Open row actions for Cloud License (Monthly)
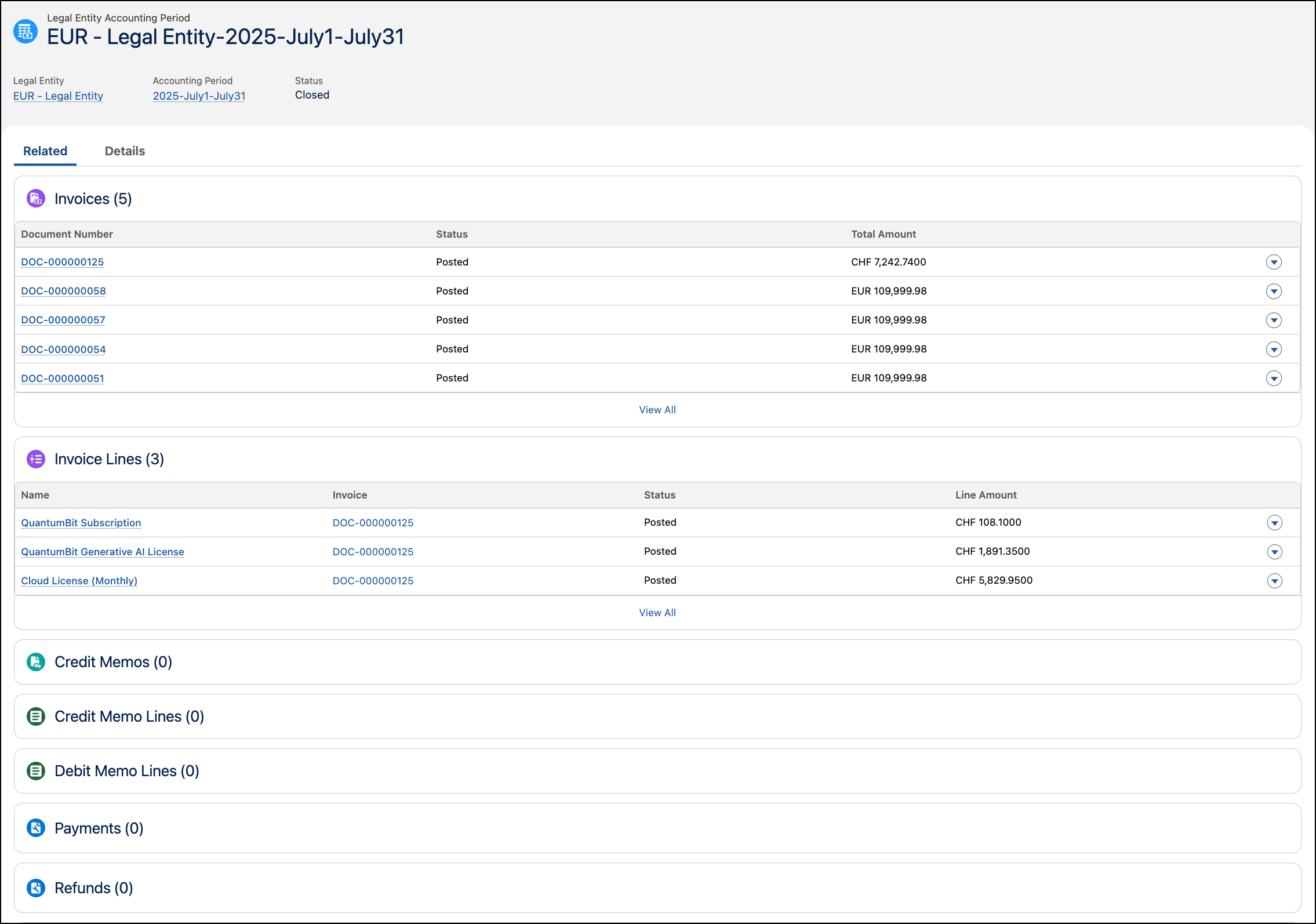Image resolution: width=1316 pixels, height=924 pixels. tap(1274, 581)
